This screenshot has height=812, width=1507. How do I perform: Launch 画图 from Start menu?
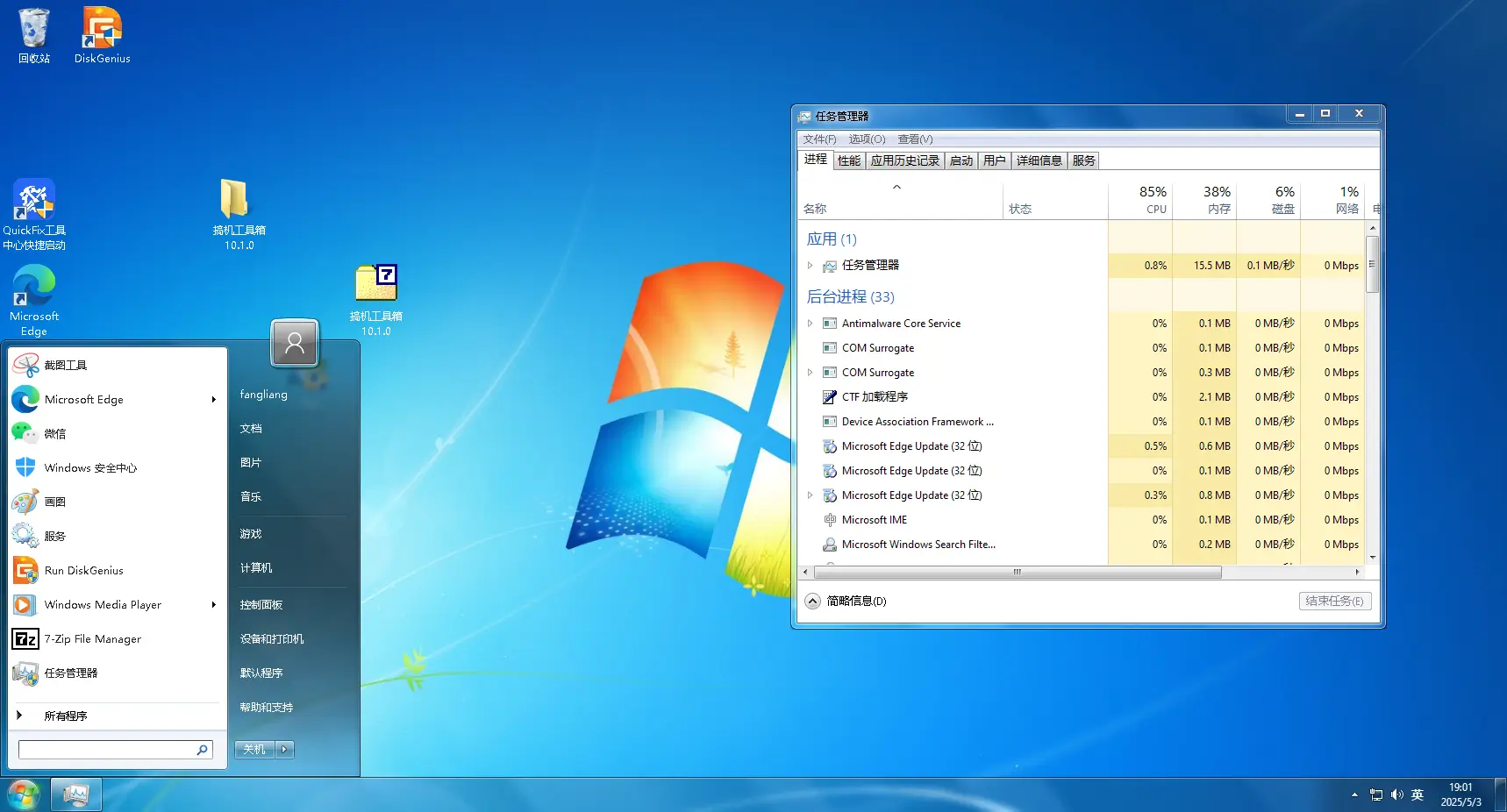117,502
